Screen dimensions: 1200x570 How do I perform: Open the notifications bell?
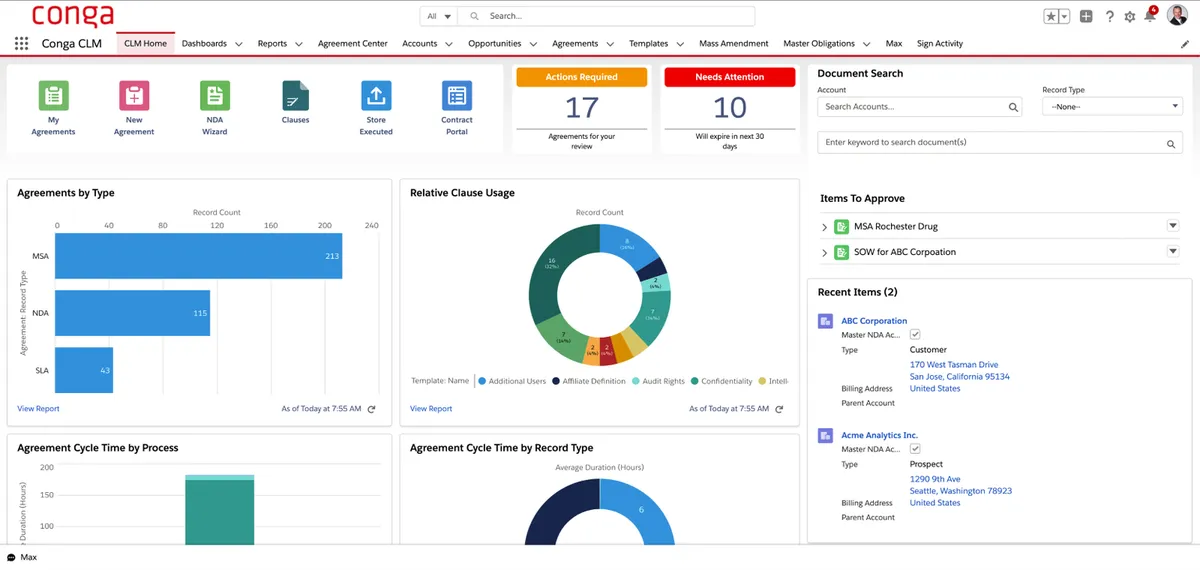(1150, 16)
